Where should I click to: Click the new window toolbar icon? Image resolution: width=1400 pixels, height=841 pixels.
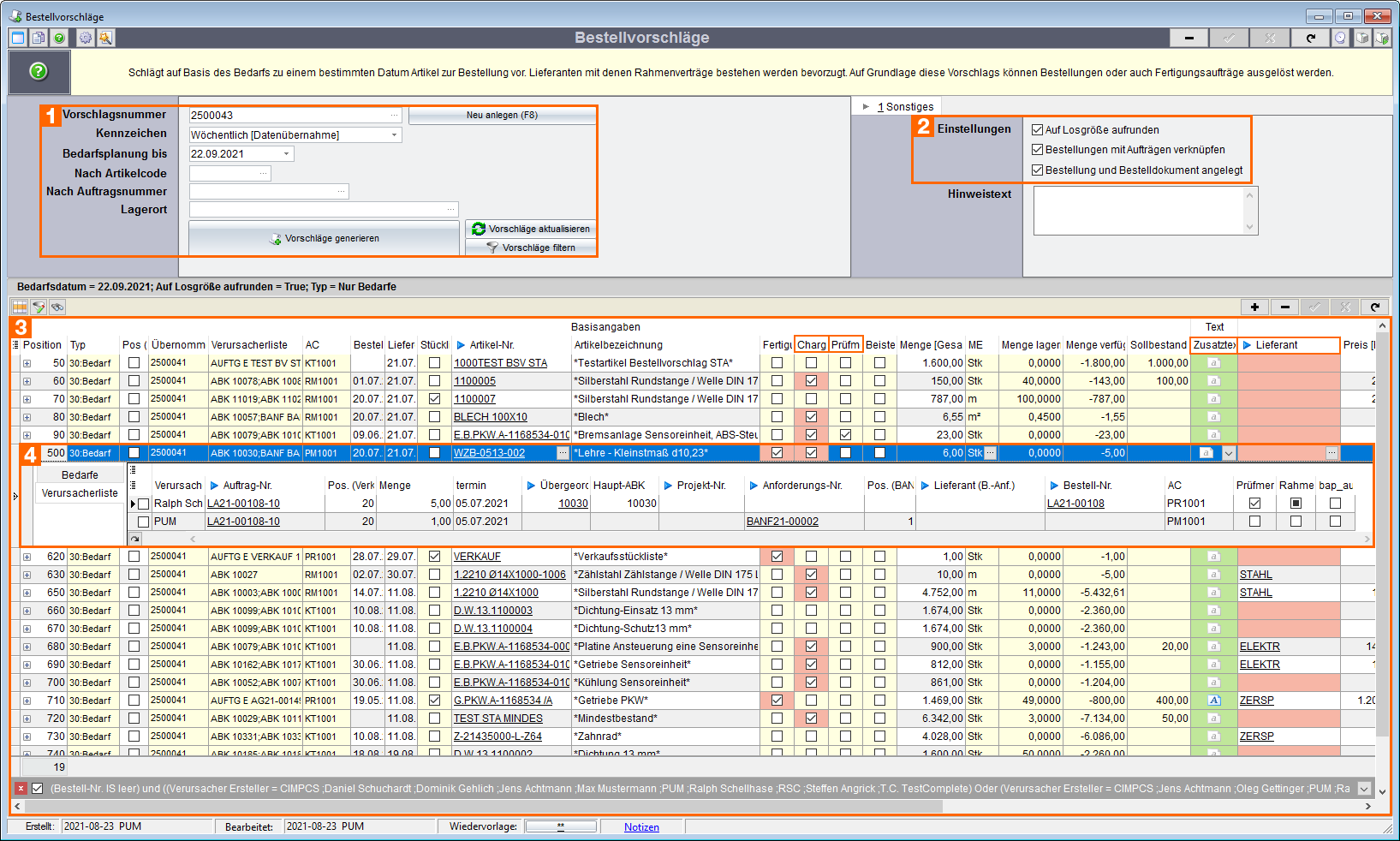click(x=18, y=38)
